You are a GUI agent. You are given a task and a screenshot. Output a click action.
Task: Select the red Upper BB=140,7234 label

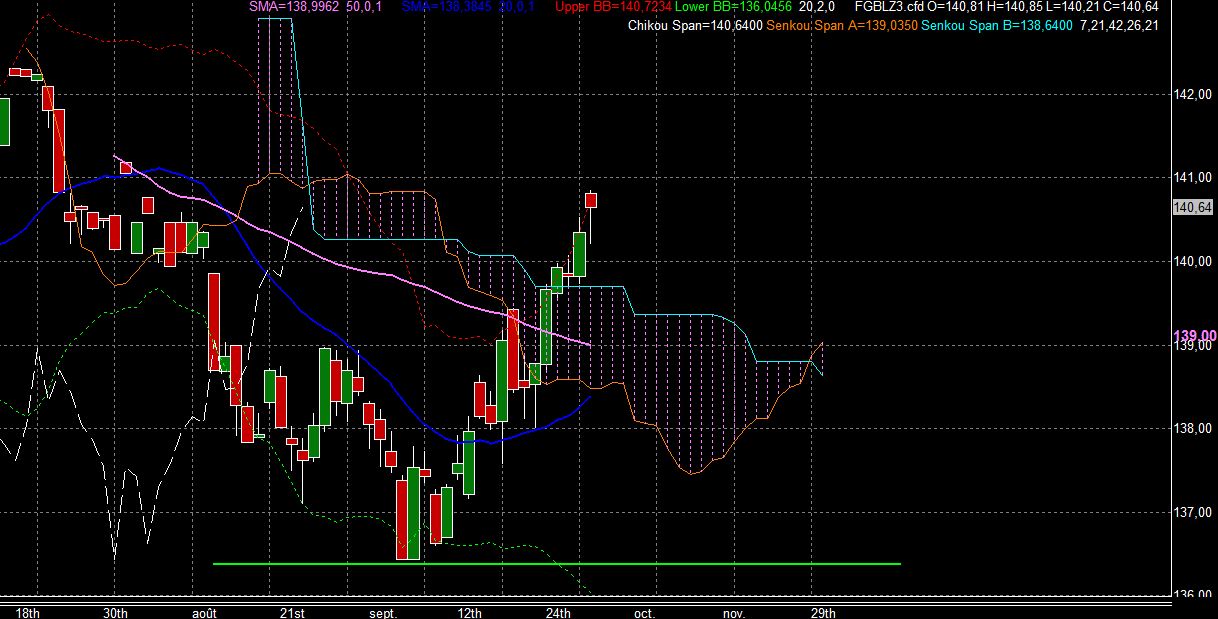pyautogui.click(x=612, y=7)
